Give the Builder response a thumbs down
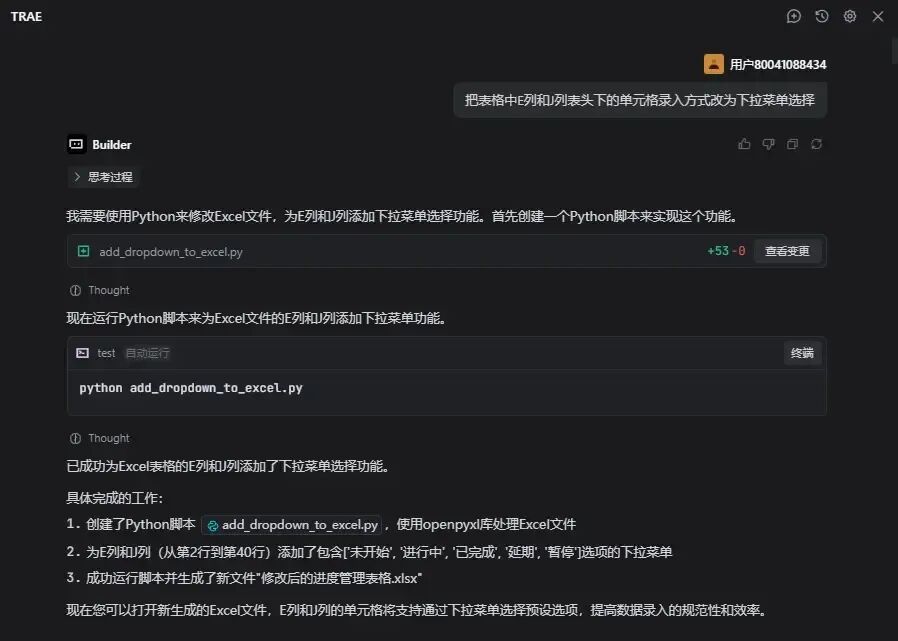The height and width of the screenshot is (641, 898). click(768, 144)
